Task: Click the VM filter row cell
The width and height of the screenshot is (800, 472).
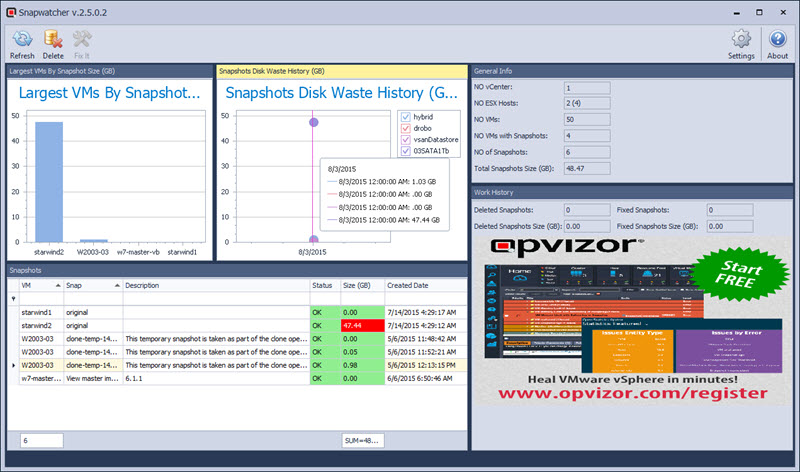Action: (41, 299)
